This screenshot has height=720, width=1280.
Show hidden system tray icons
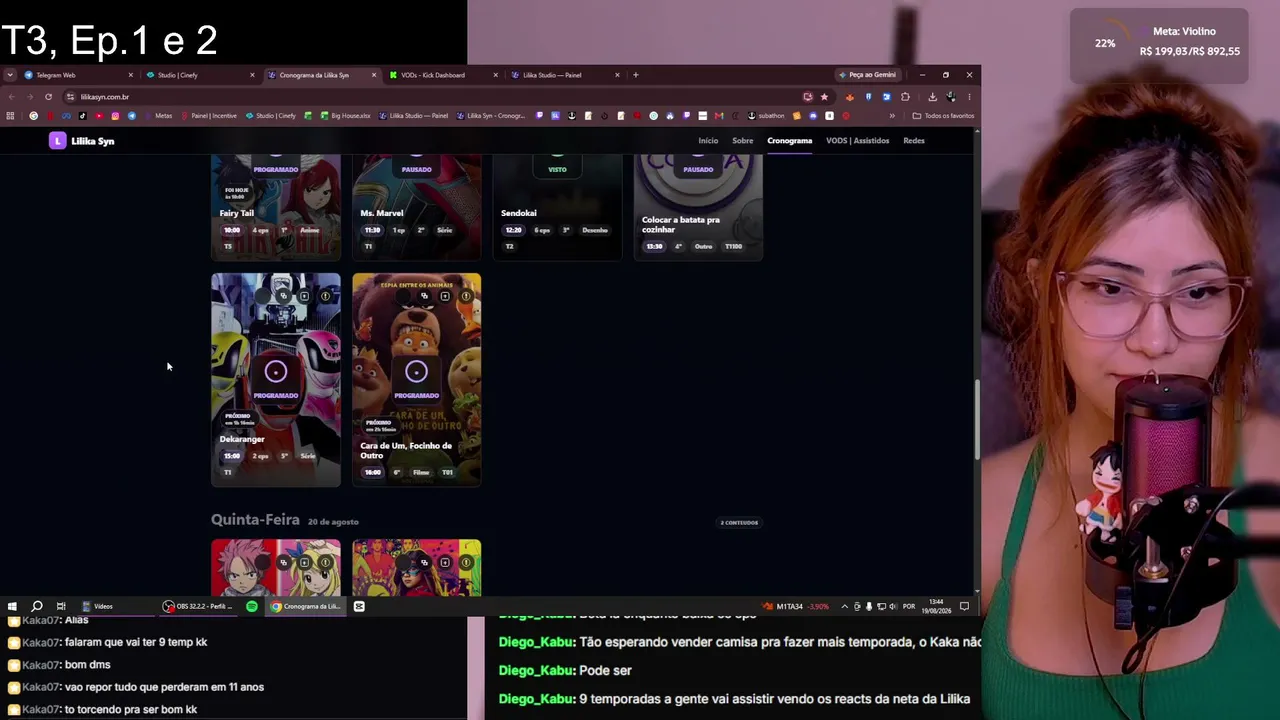[x=844, y=606]
